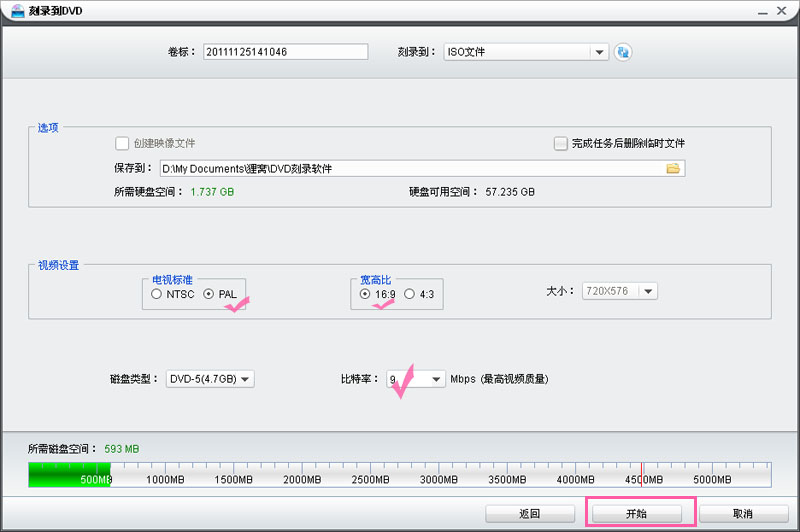The image size is (800, 532).
Task: Click the 1.737 GB required space value
Action: pyautogui.click(x=212, y=192)
